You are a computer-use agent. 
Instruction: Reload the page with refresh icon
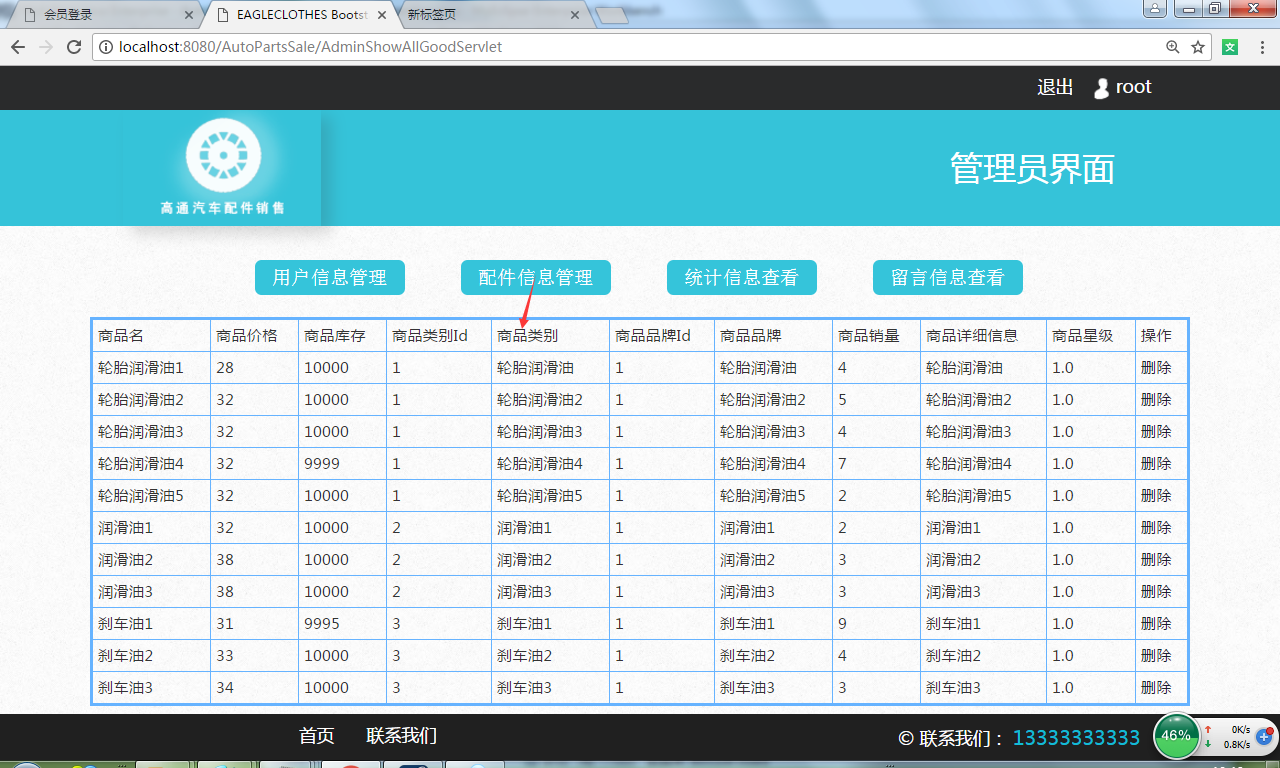73,47
